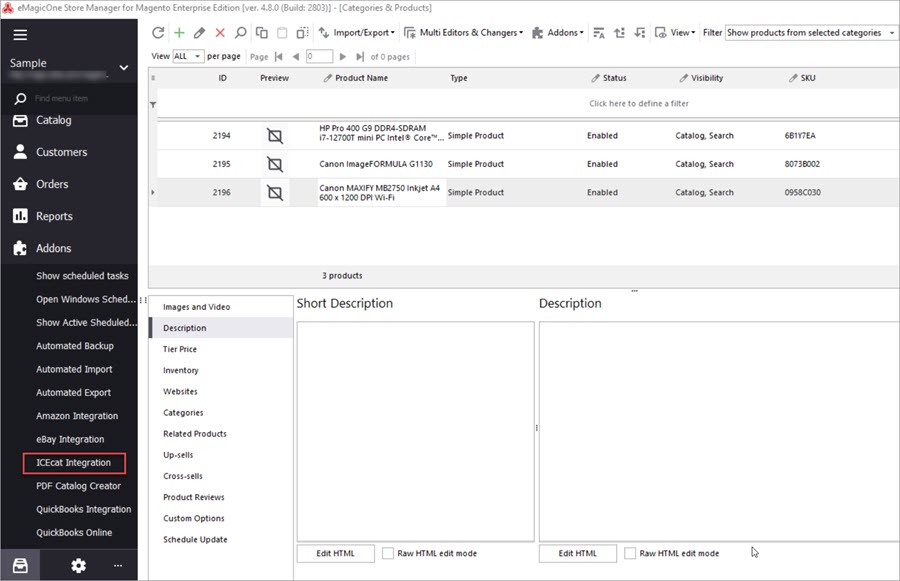Viewport: 900px width, 581px height.
Task: Click Edit HTML under Short Description
Action: coord(336,553)
